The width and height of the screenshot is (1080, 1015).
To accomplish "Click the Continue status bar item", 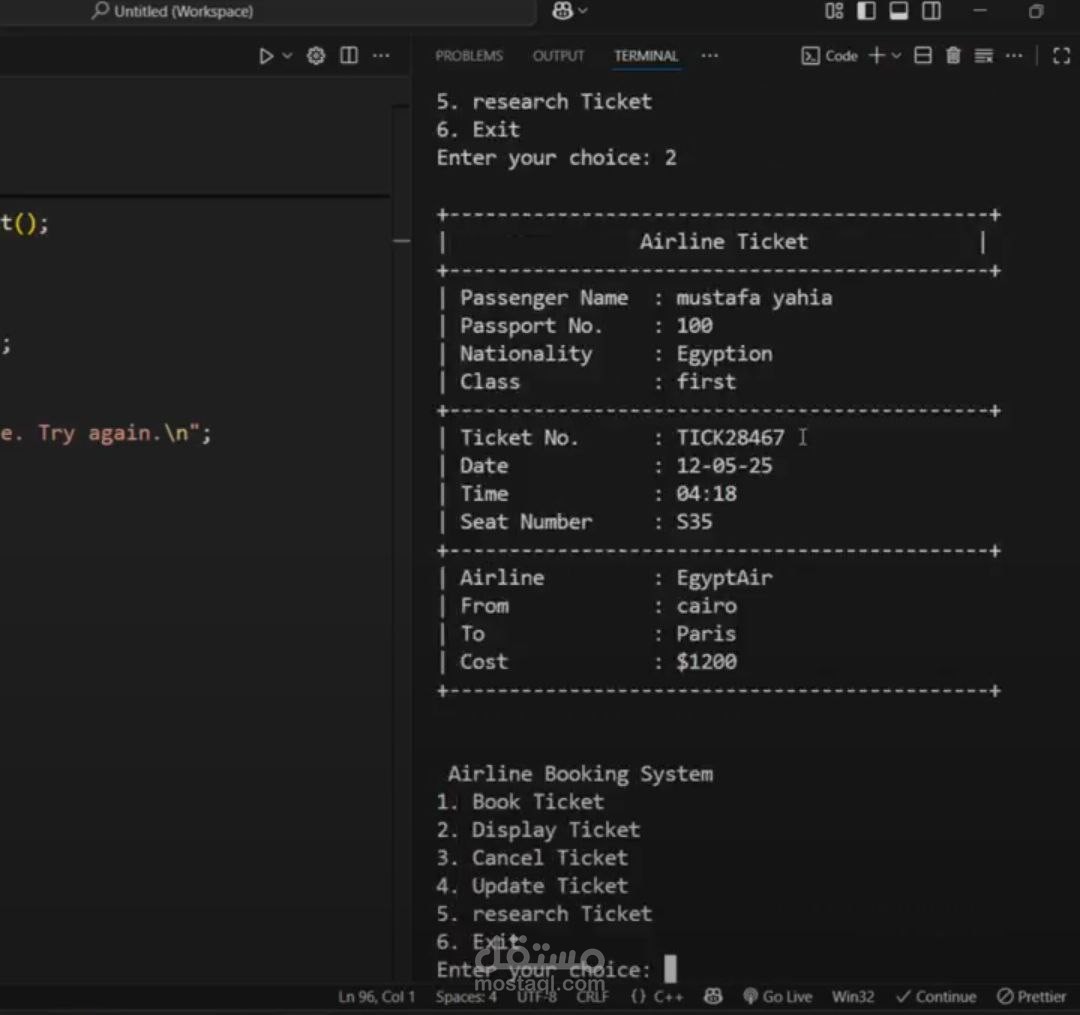I will [936, 996].
